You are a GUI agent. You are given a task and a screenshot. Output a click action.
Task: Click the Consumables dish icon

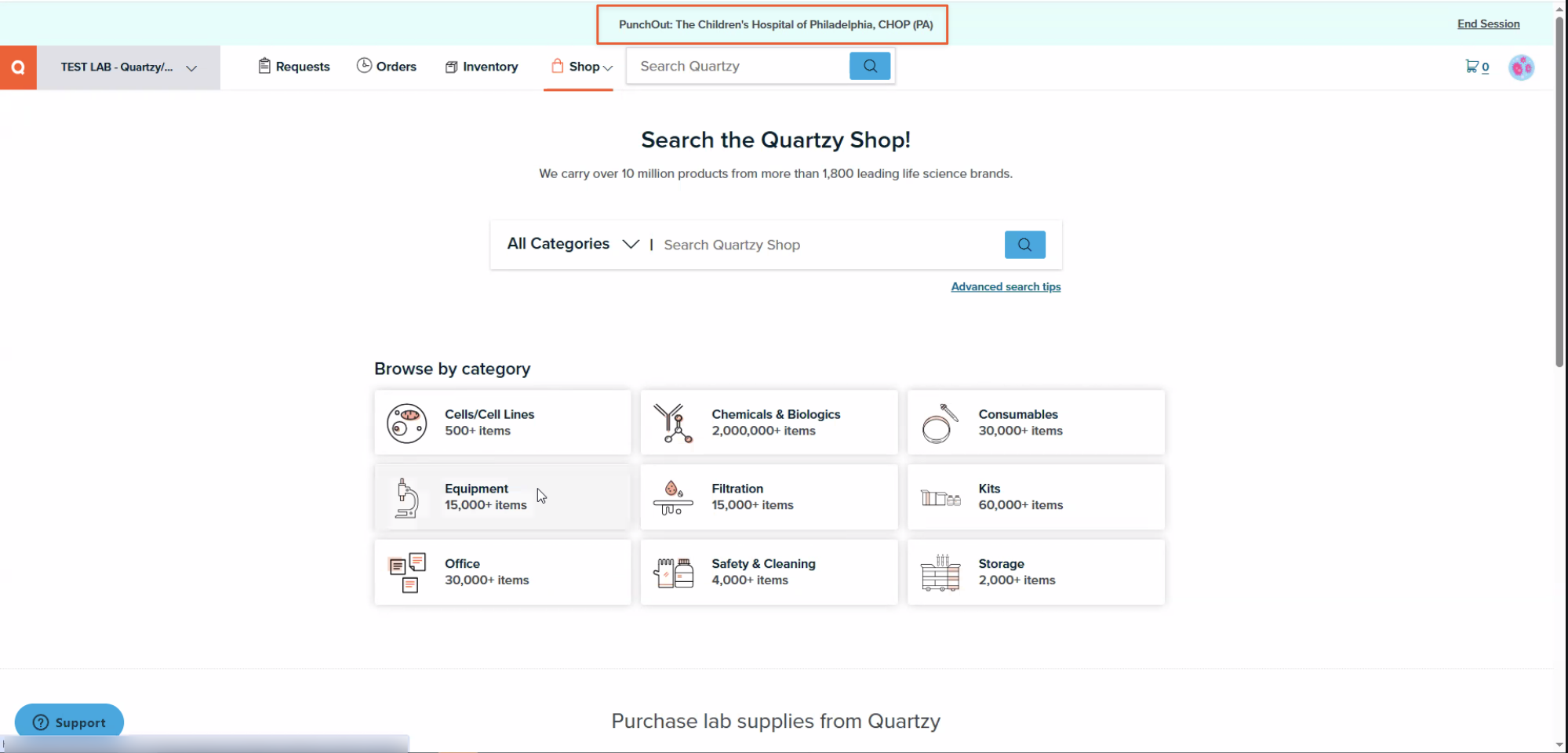940,424
